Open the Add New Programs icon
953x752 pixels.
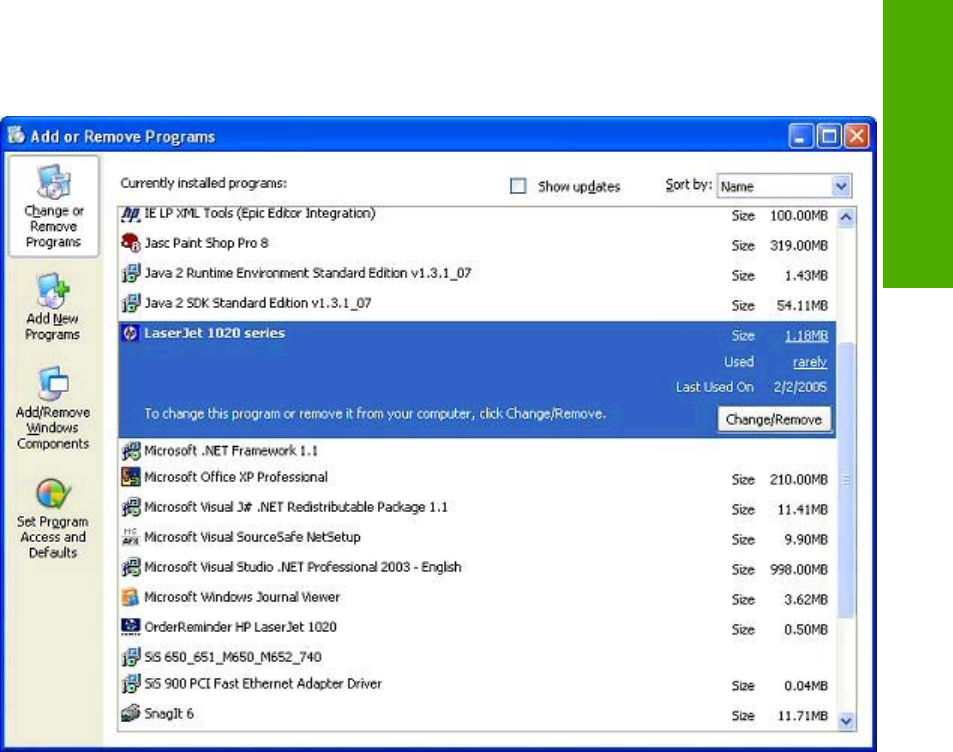pyautogui.click(x=53, y=291)
